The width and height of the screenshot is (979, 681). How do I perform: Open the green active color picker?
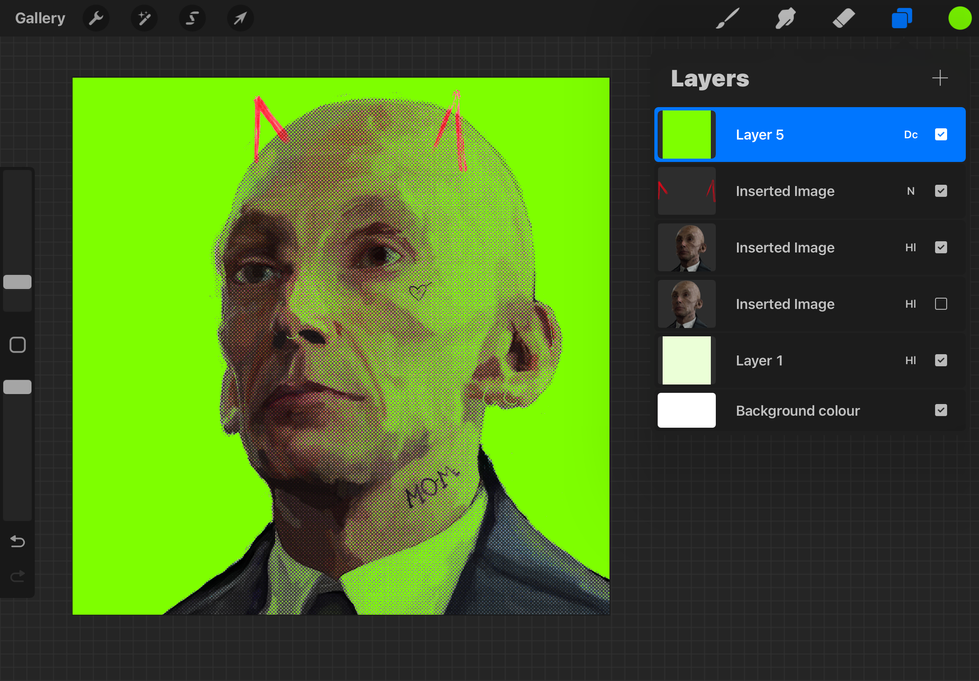[960, 18]
